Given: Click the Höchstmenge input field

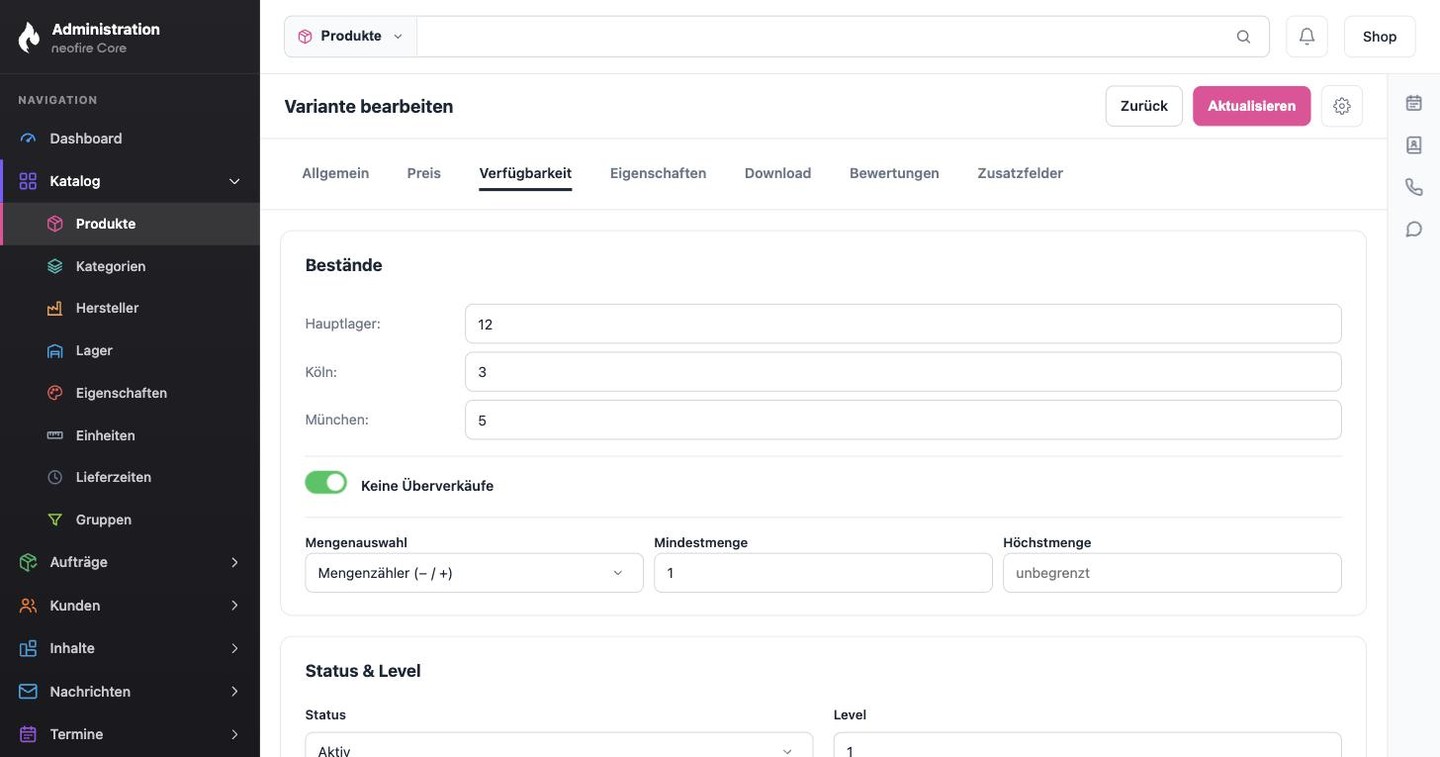Looking at the screenshot, I should pyautogui.click(x=1172, y=573).
